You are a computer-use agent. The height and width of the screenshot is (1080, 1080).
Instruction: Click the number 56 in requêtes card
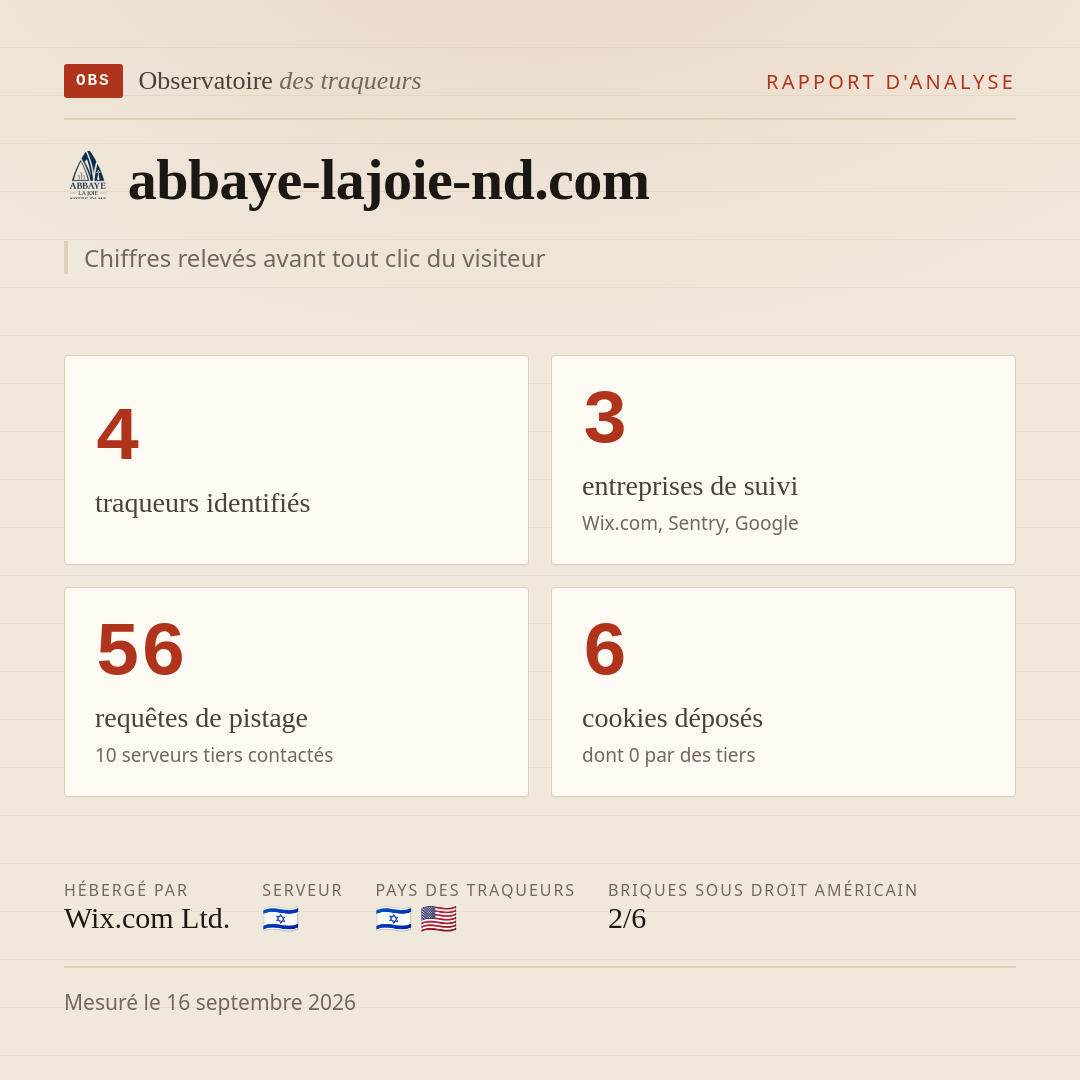click(141, 650)
